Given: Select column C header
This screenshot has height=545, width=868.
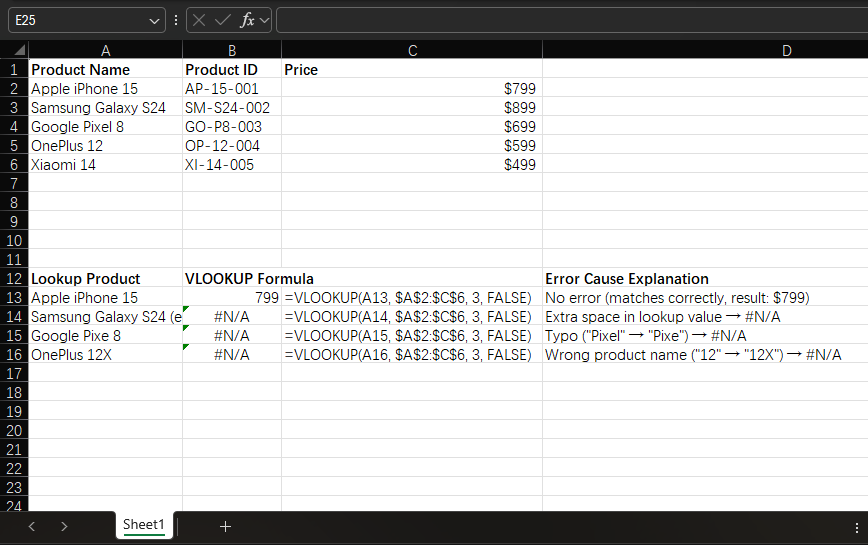Looking at the screenshot, I should (x=412, y=50).
